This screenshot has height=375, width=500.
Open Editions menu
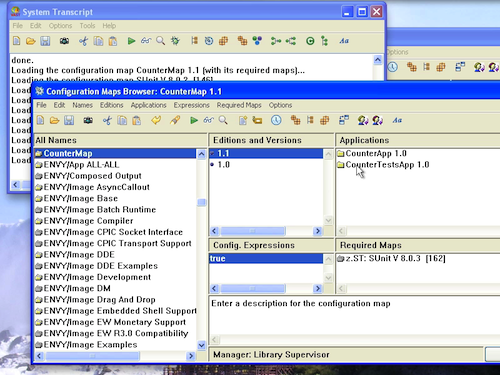pos(112,105)
